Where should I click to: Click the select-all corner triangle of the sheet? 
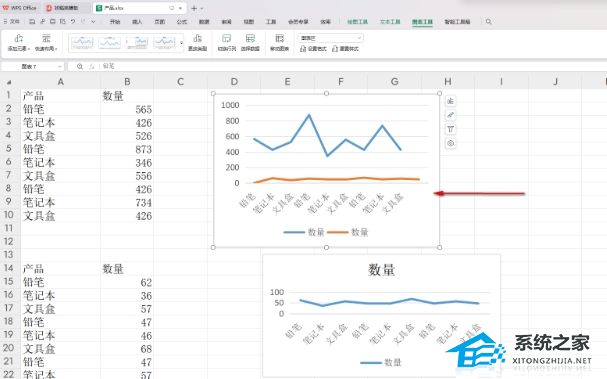[9, 82]
